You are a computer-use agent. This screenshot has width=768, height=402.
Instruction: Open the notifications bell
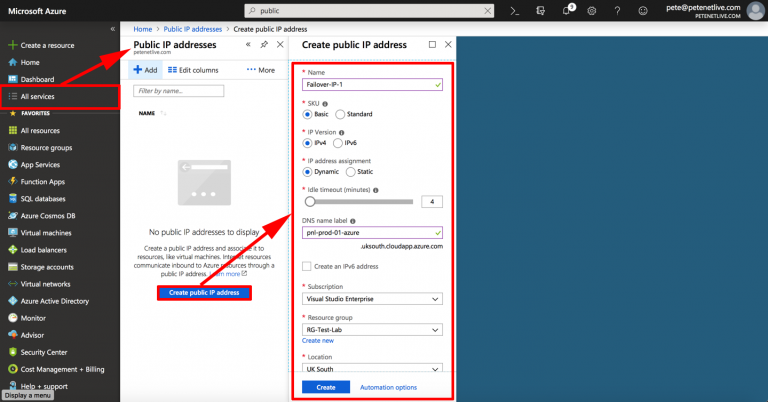coord(567,10)
